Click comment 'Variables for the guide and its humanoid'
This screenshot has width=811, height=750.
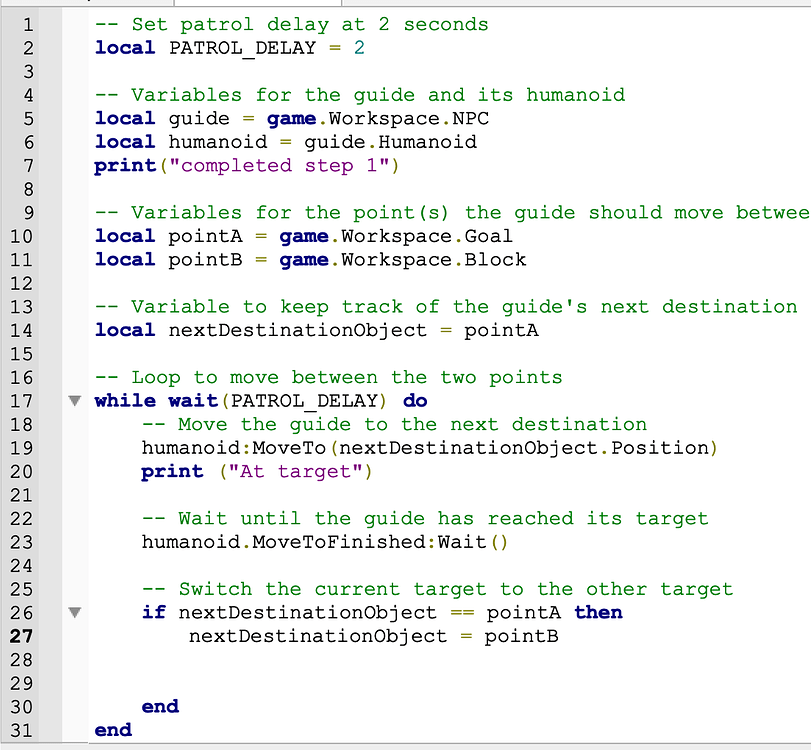[360, 95]
